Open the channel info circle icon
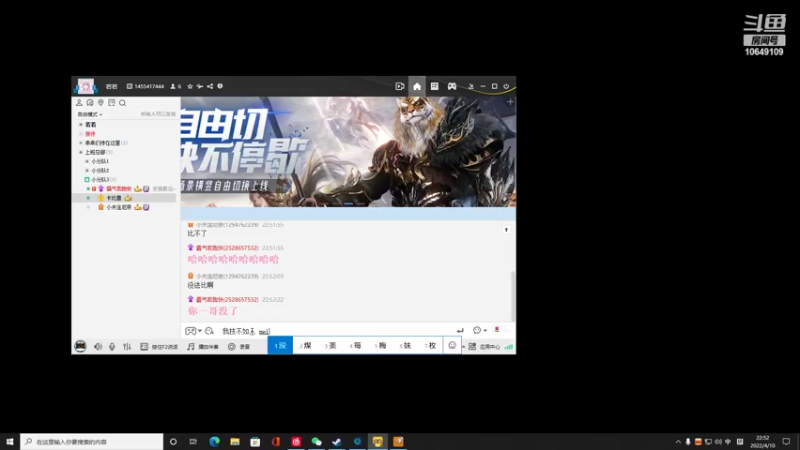 coord(220,86)
